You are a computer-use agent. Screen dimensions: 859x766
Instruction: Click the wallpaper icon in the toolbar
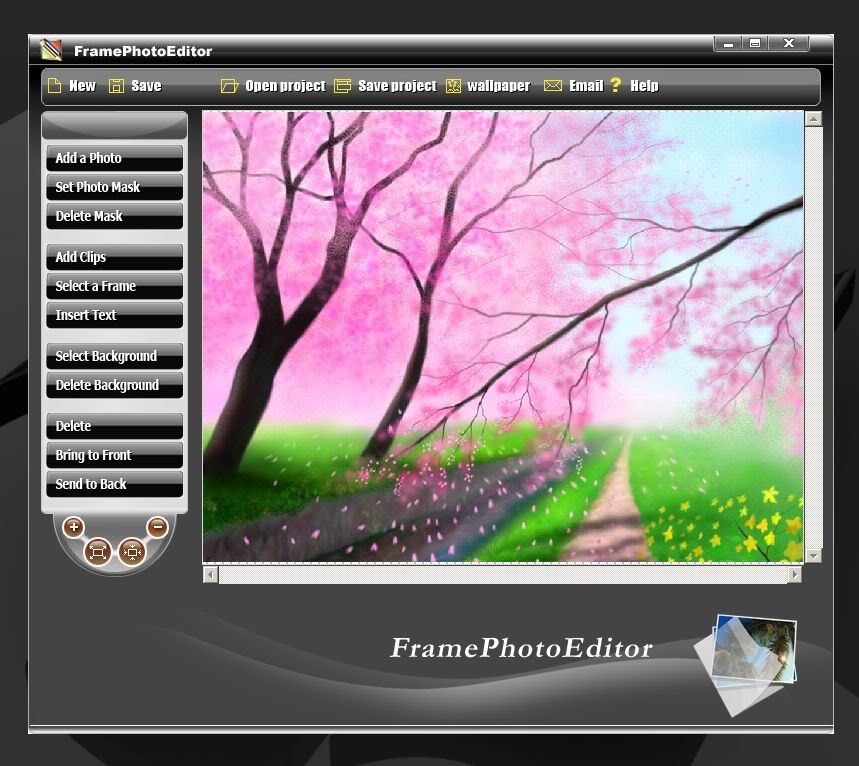tap(455, 86)
